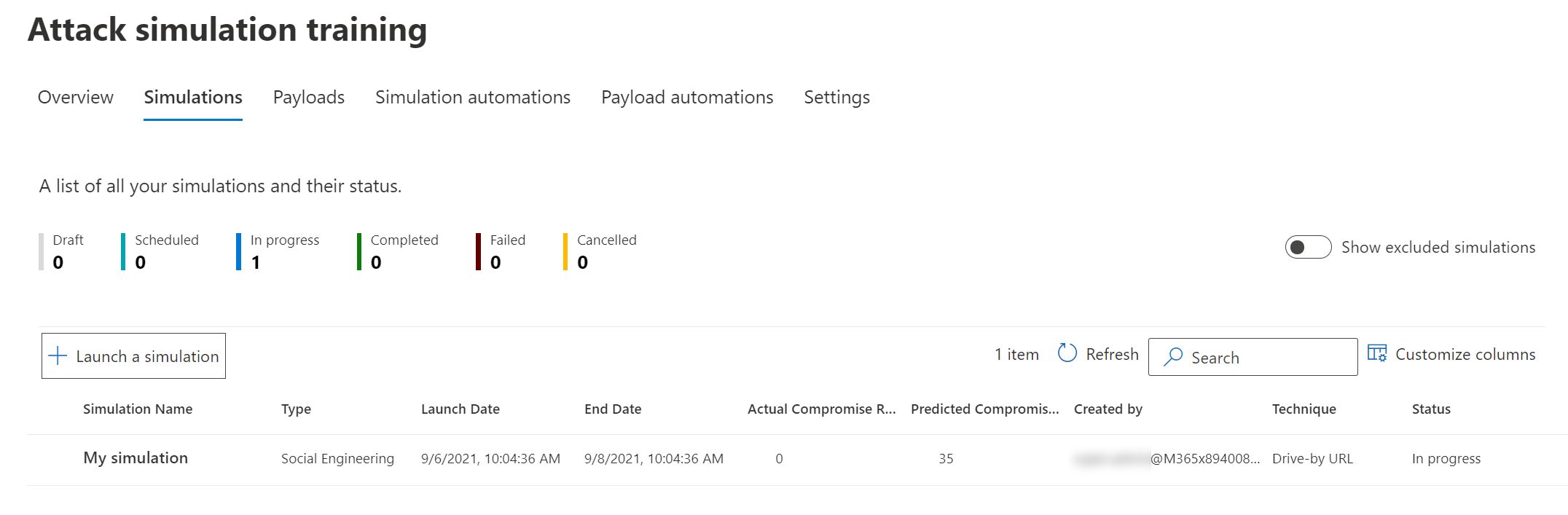The width and height of the screenshot is (1568, 515).
Task: Toggle Show excluded simulations switch
Action: (x=1307, y=247)
